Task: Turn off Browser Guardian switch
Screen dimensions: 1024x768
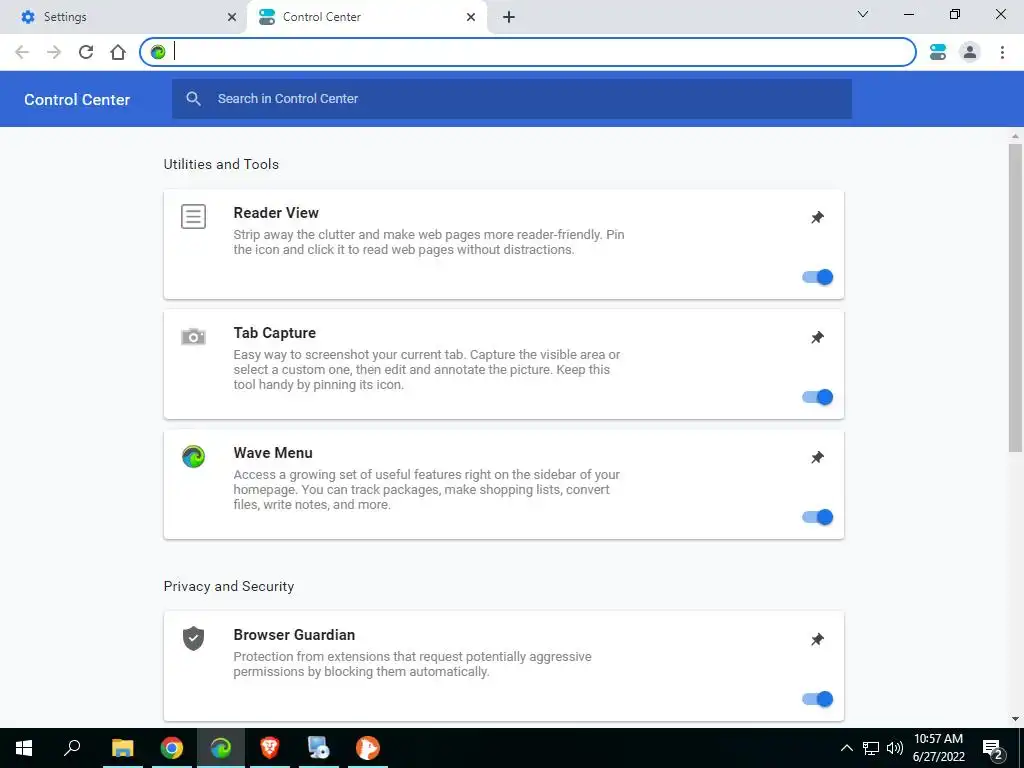Action: (x=818, y=699)
